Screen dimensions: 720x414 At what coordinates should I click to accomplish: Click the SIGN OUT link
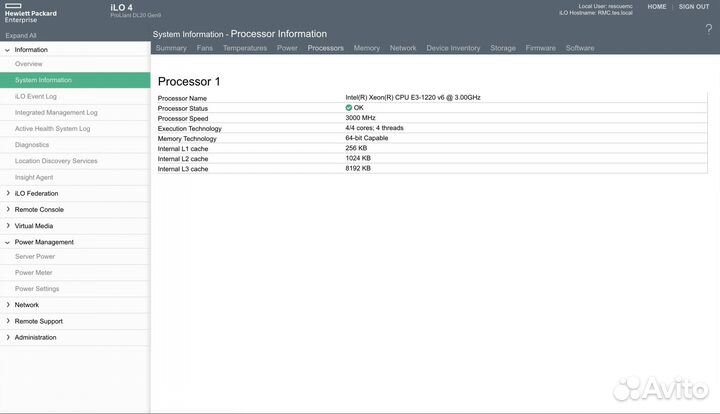point(694,7)
